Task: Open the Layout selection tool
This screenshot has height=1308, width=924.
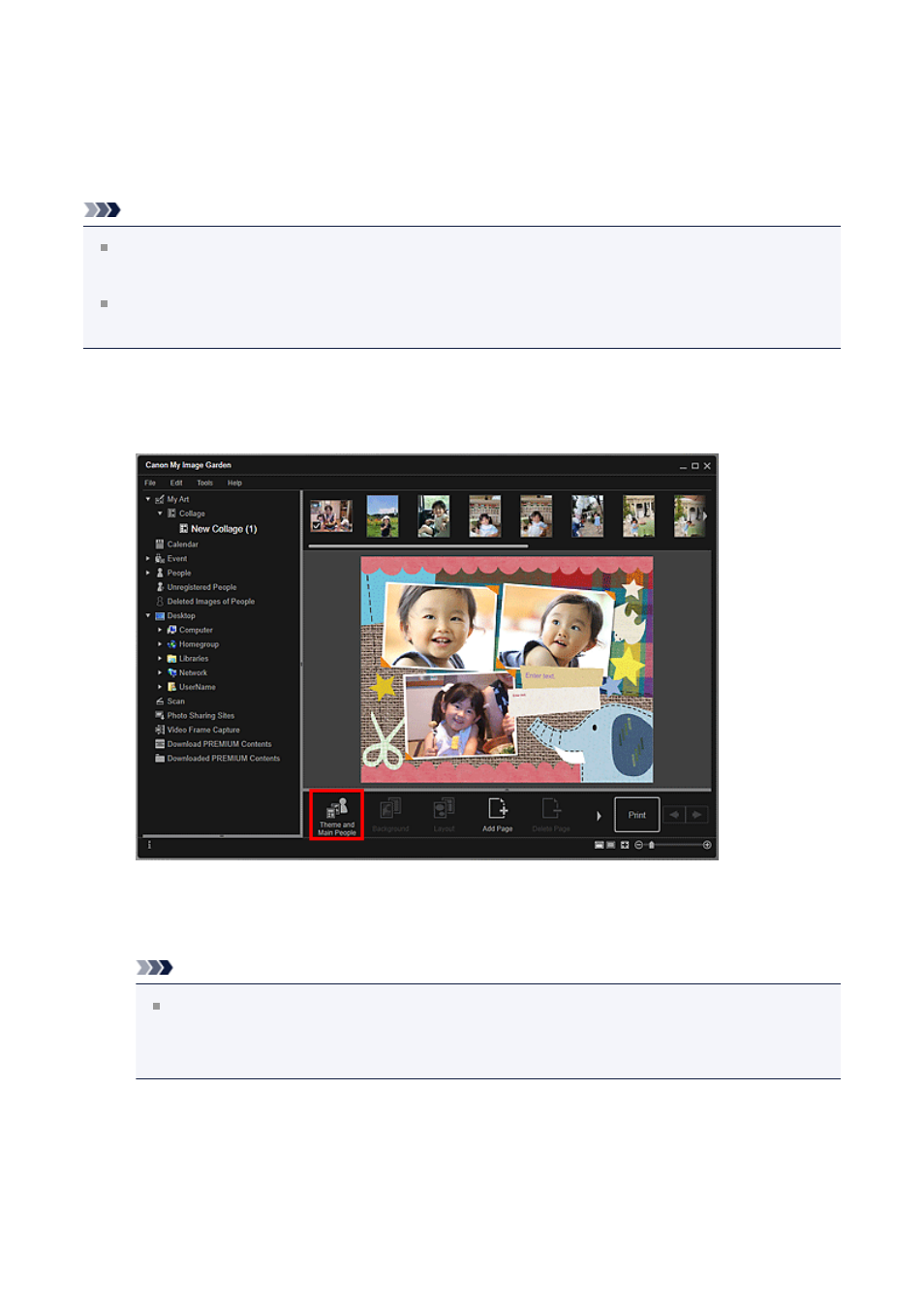Action: [x=444, y=815]
